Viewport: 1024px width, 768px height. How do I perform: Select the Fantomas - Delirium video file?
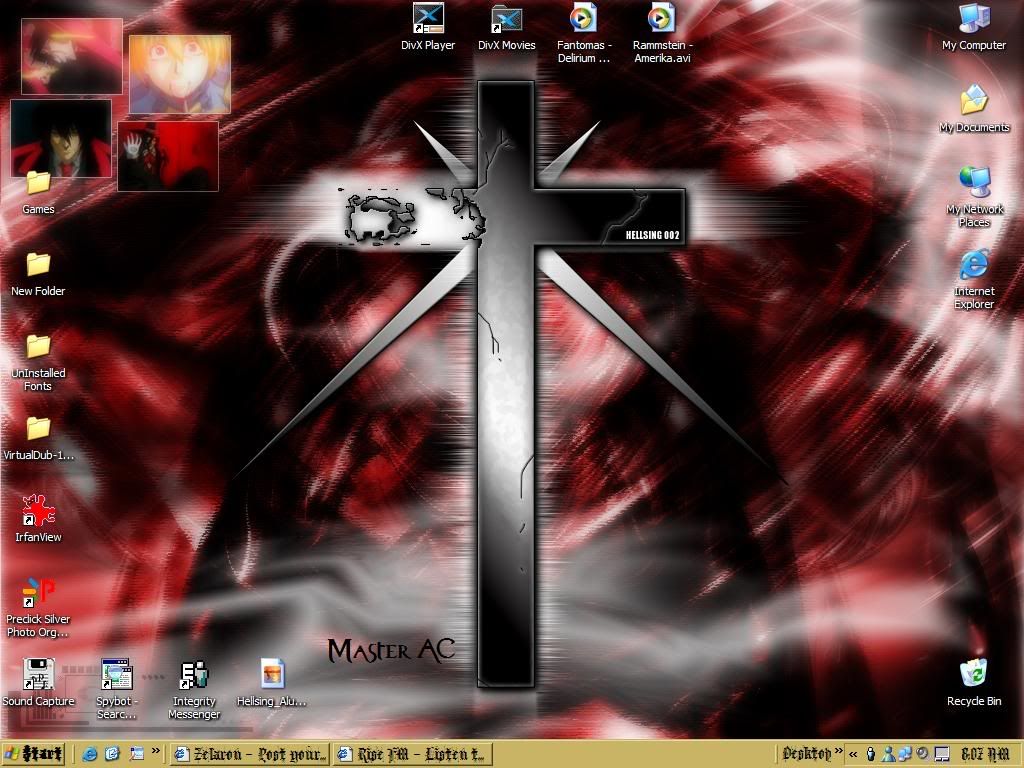[x=584, y=33]
